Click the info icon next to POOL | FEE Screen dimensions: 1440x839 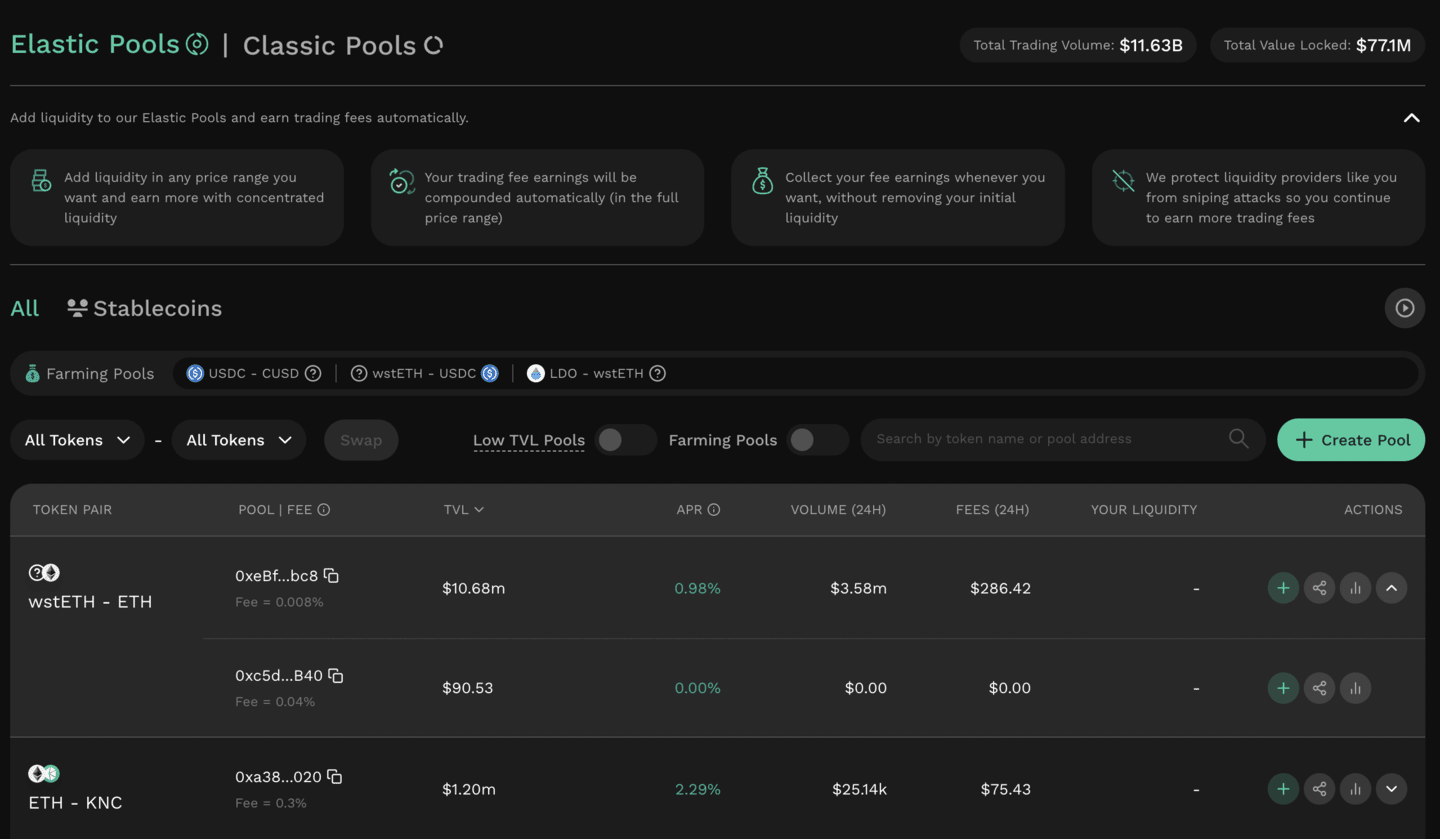click(x=324, y=510)
